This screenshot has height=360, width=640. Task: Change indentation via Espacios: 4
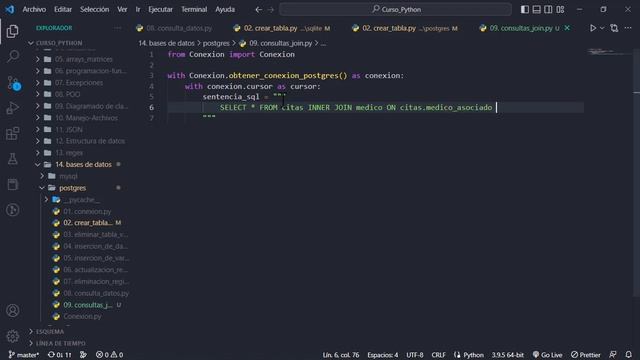(382, 355)
